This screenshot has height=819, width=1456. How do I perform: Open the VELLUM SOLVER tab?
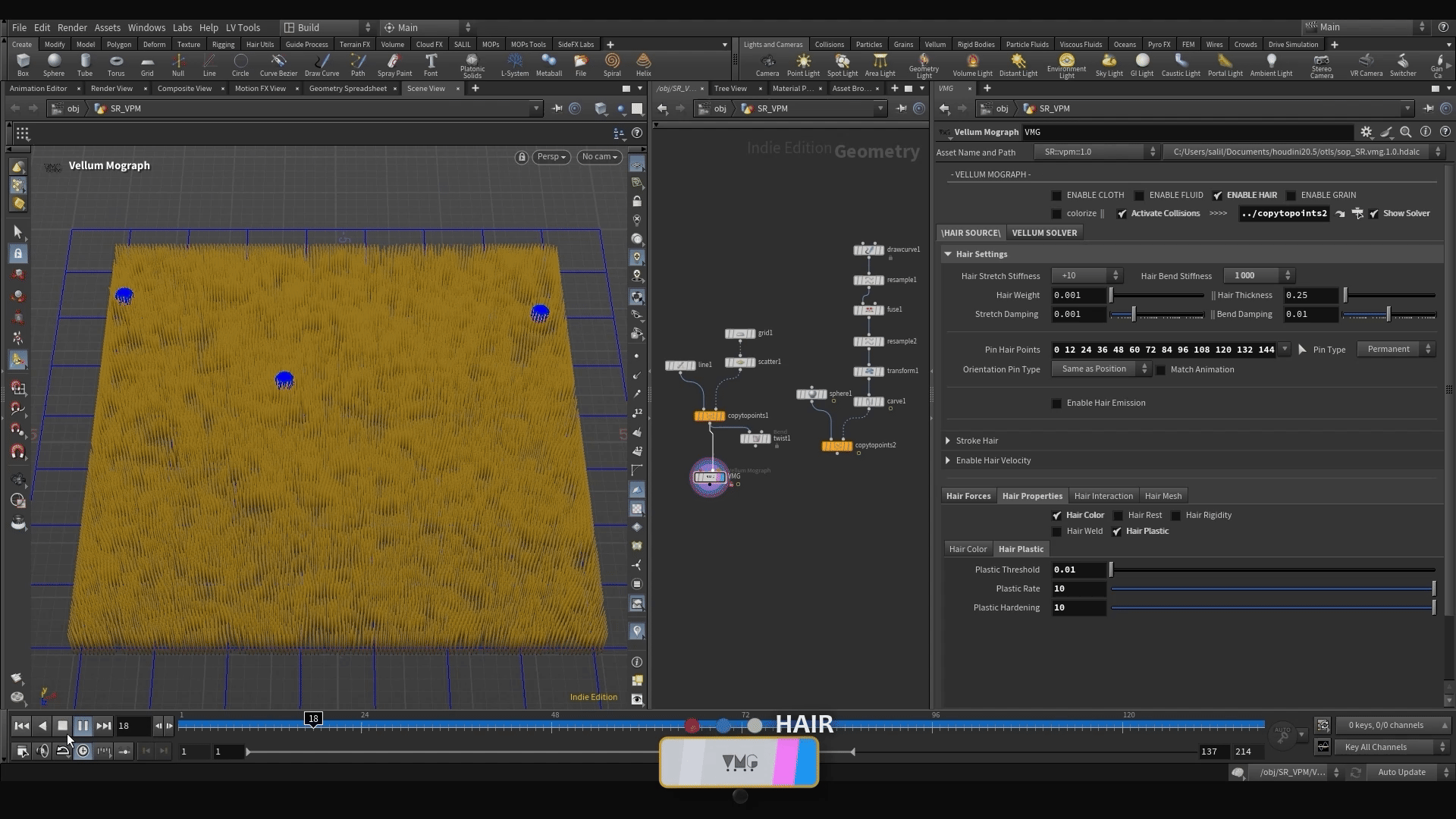pos(1043,233)
